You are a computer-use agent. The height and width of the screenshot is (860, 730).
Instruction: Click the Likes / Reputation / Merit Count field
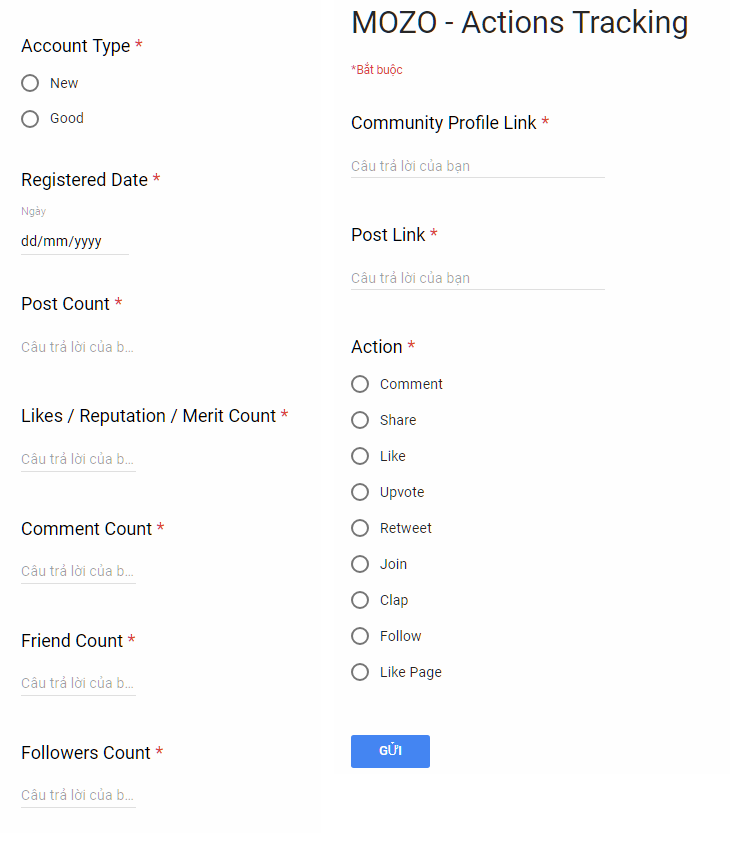coord(78,459)
